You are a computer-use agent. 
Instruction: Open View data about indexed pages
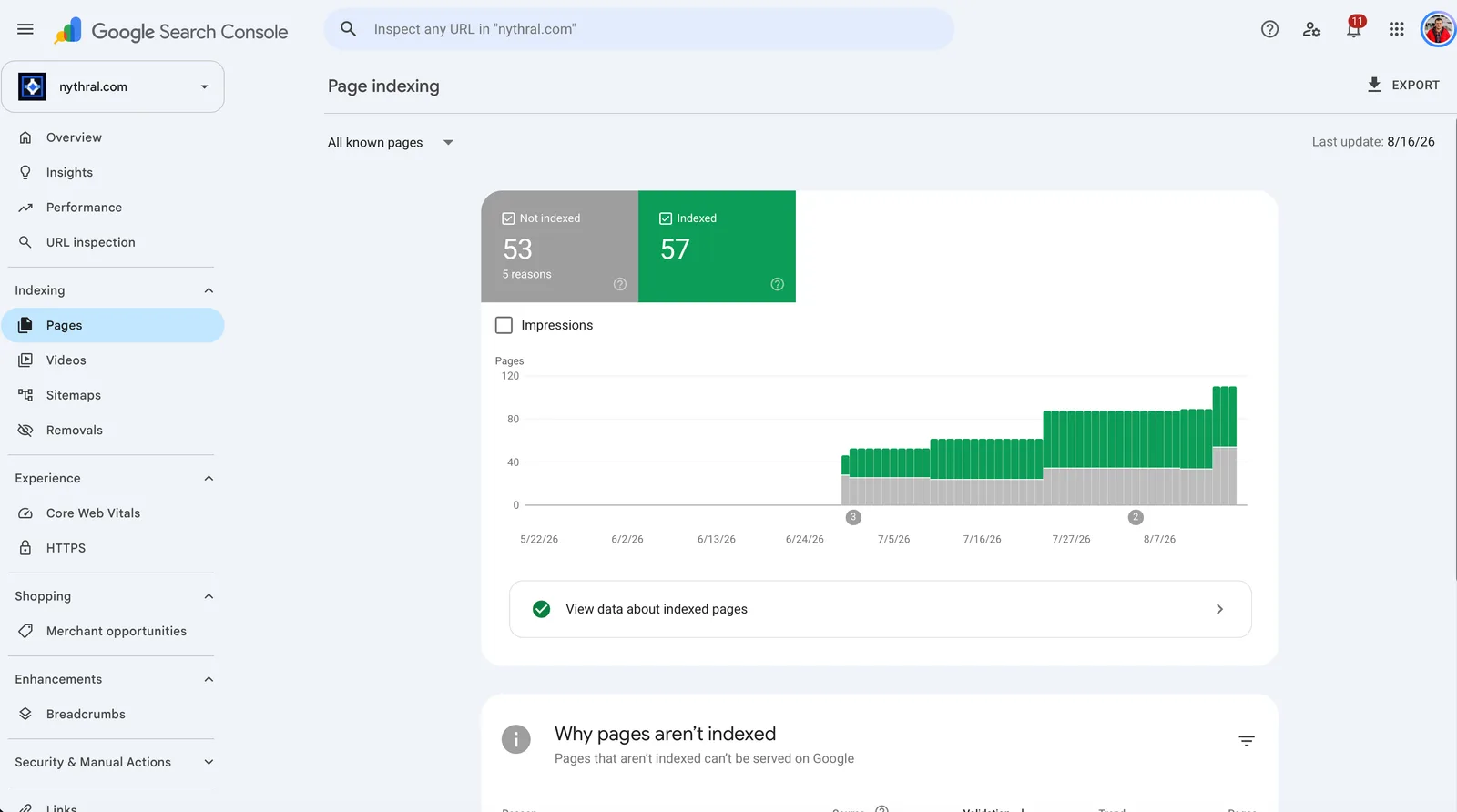coord(880,609)
